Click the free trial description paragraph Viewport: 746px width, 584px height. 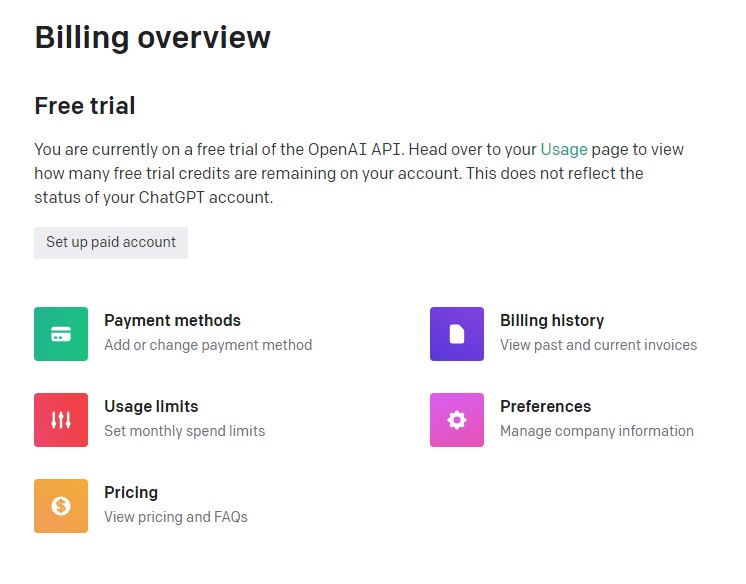pos(359,173)
